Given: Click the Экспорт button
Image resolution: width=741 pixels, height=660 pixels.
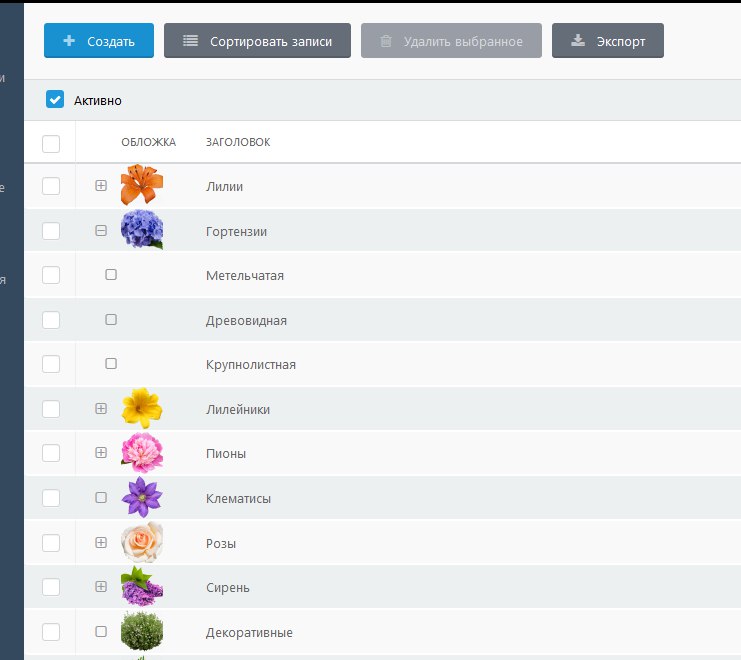Looking at the screenshot, I should coord(608,41).
